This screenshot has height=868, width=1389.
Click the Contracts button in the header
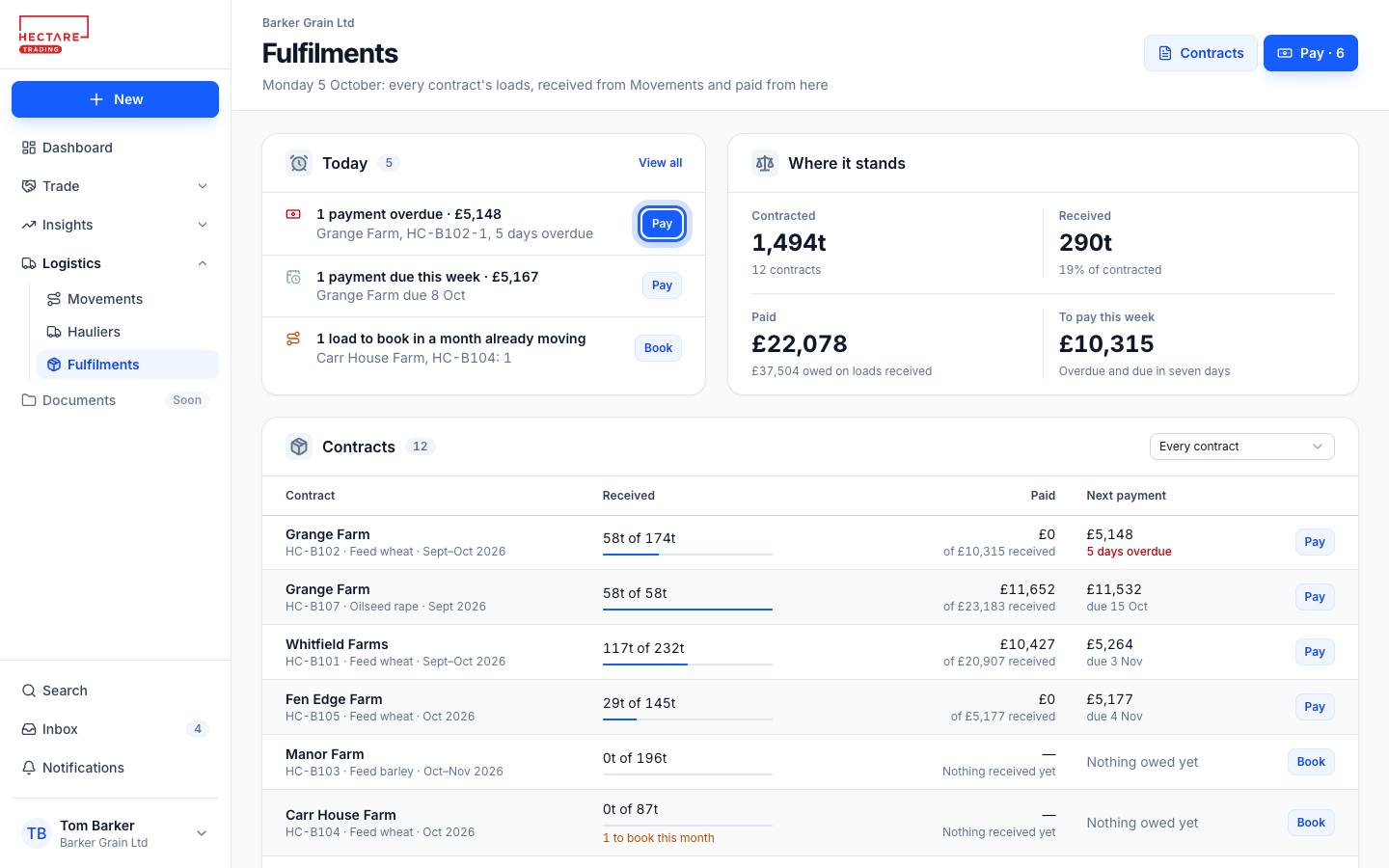(x=1201, y=53)
